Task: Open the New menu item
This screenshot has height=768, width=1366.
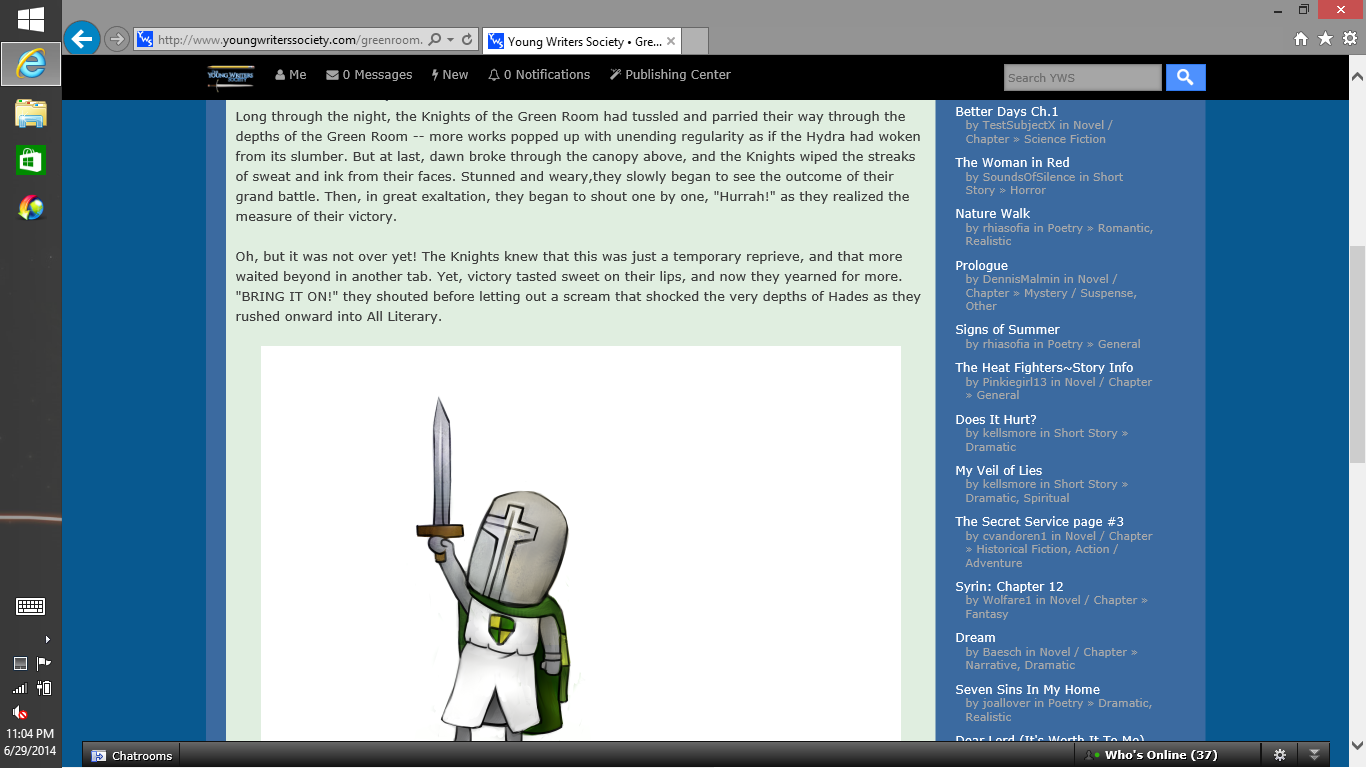Action: tap(450, 75)
